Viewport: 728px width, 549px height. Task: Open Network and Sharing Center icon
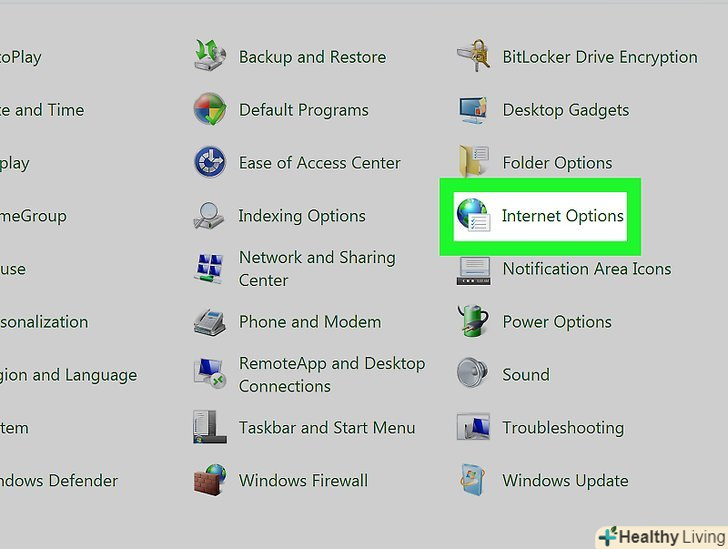tap(209, 268)
